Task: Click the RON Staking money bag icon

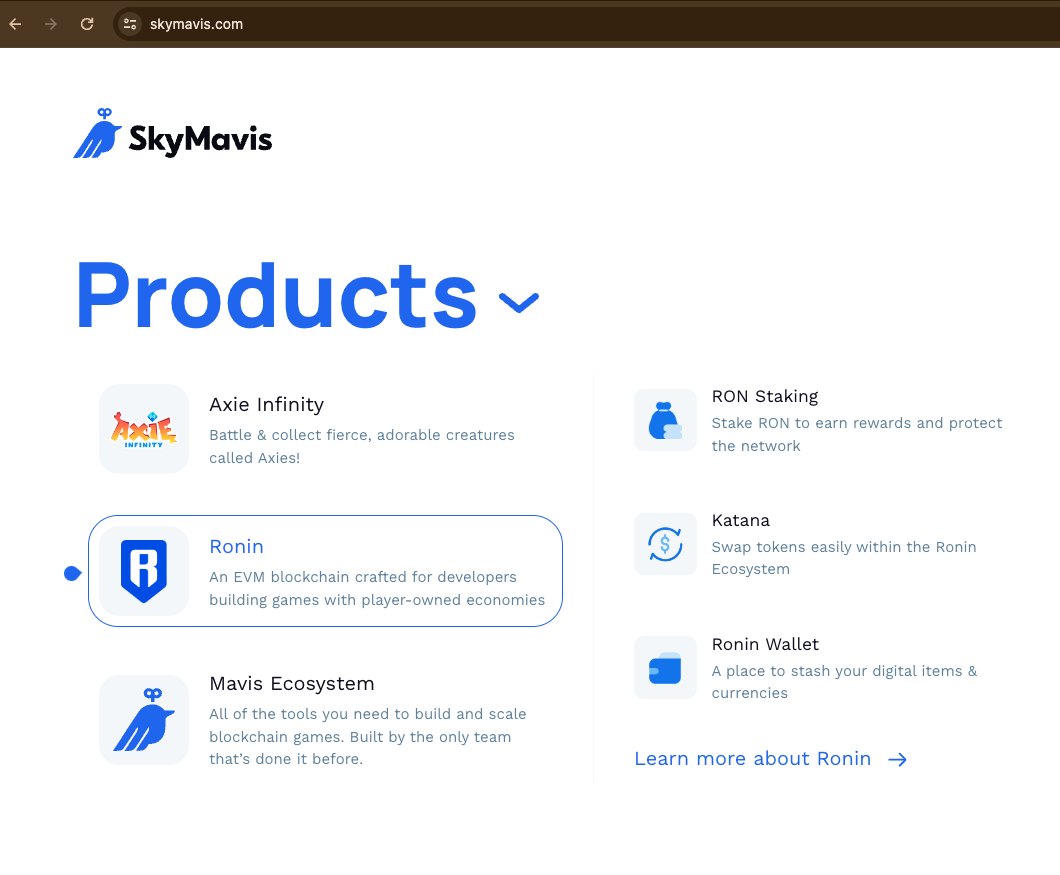Action: [x=665, y=420]
